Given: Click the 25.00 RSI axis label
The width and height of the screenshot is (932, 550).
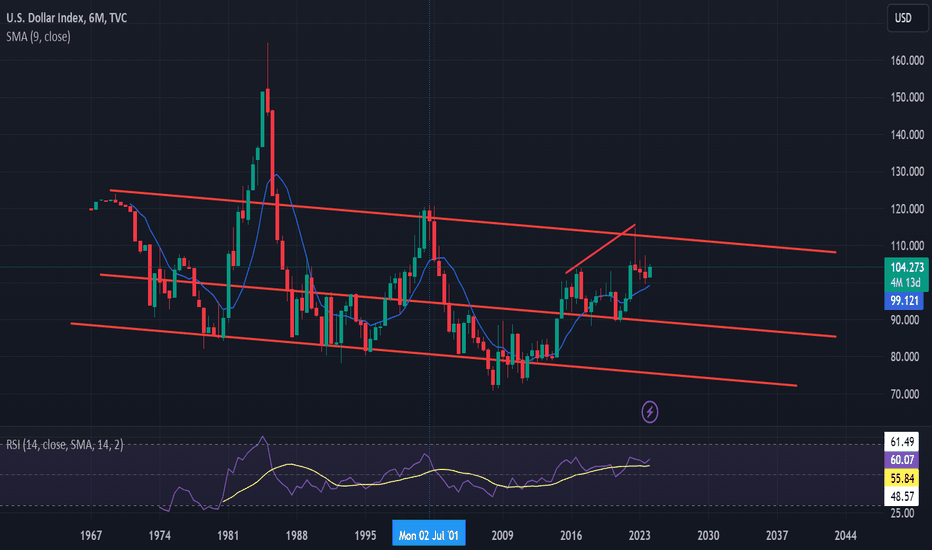Looking at the screenshot, I should (x=903, y=513).
